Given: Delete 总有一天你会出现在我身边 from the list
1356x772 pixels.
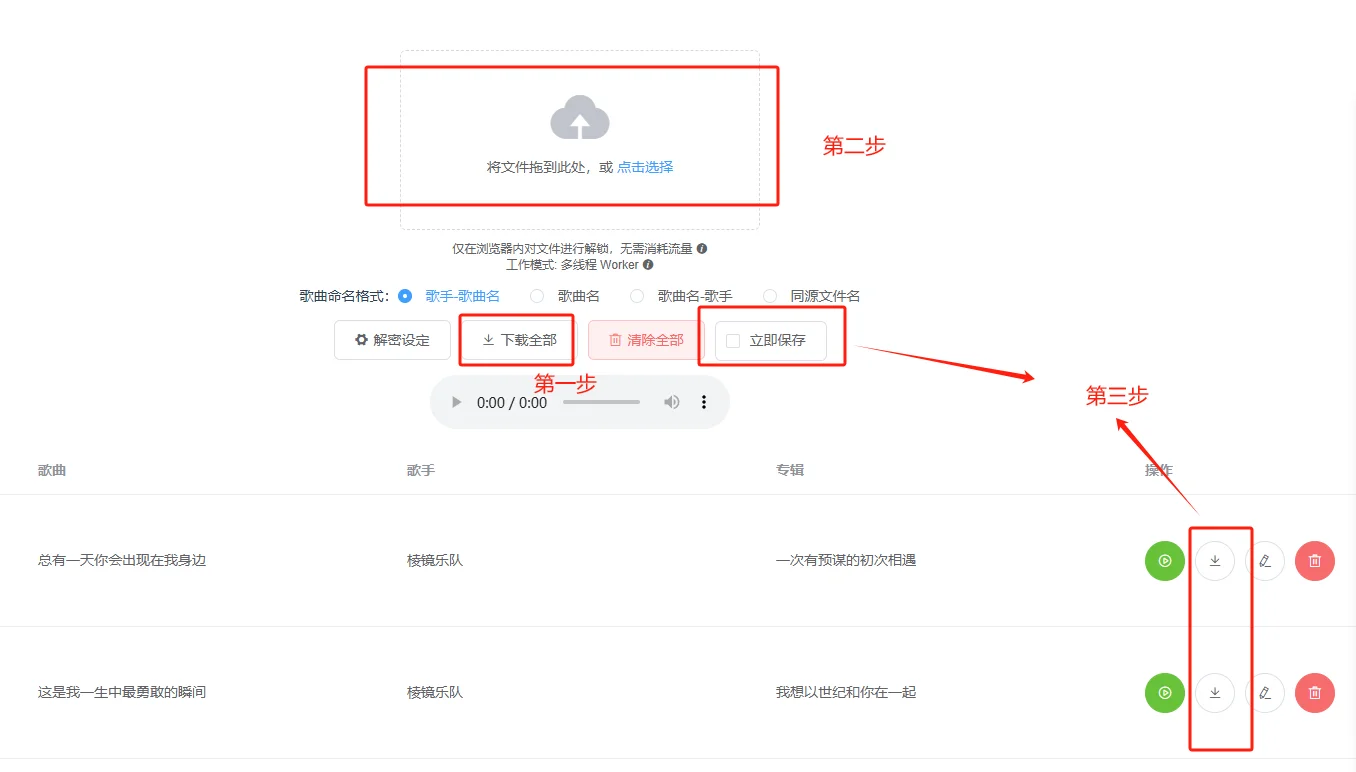Looking at the screenshot, I should (x=1315, y=561).
